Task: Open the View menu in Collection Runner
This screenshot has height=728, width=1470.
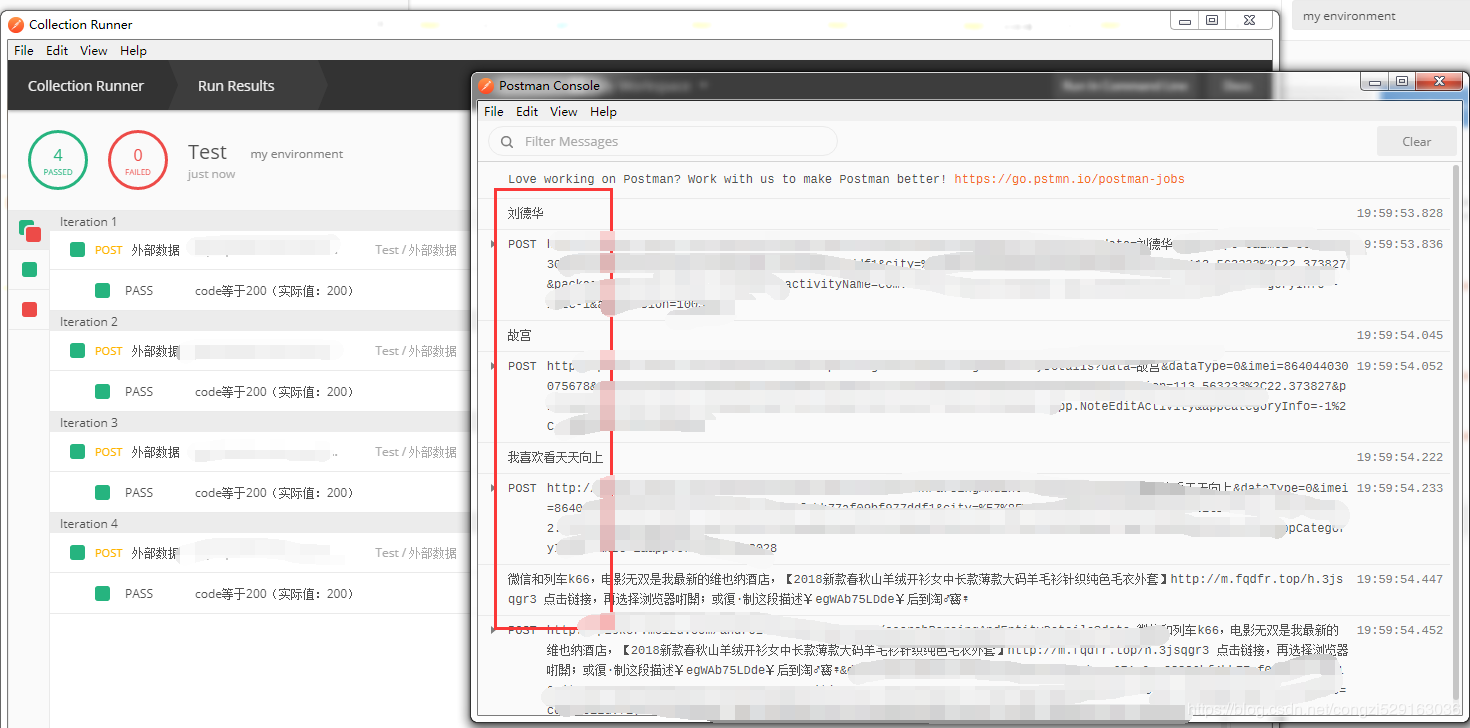Action: pos(94,51)
